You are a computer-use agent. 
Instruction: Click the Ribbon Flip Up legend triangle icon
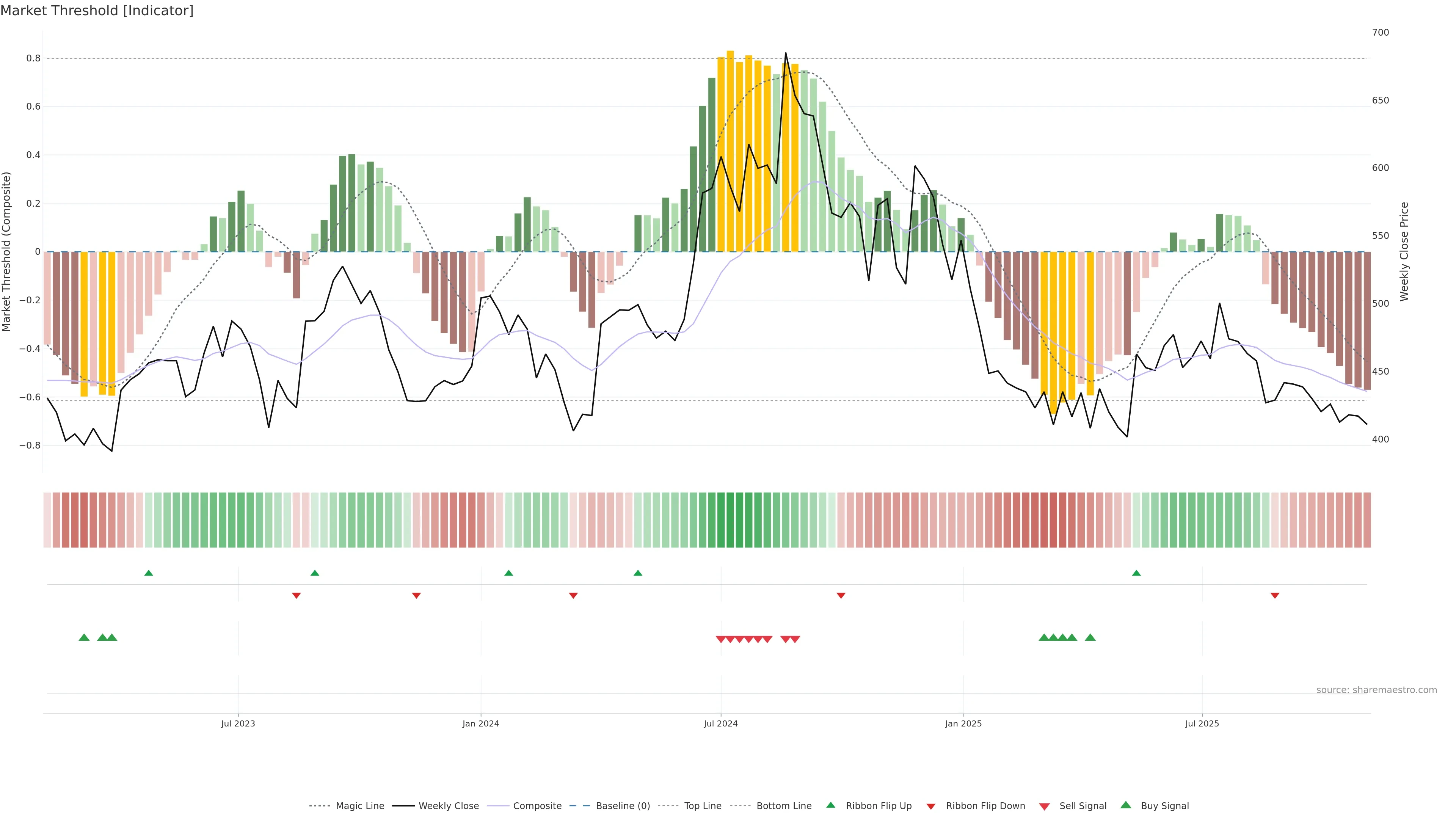point(830,805)
